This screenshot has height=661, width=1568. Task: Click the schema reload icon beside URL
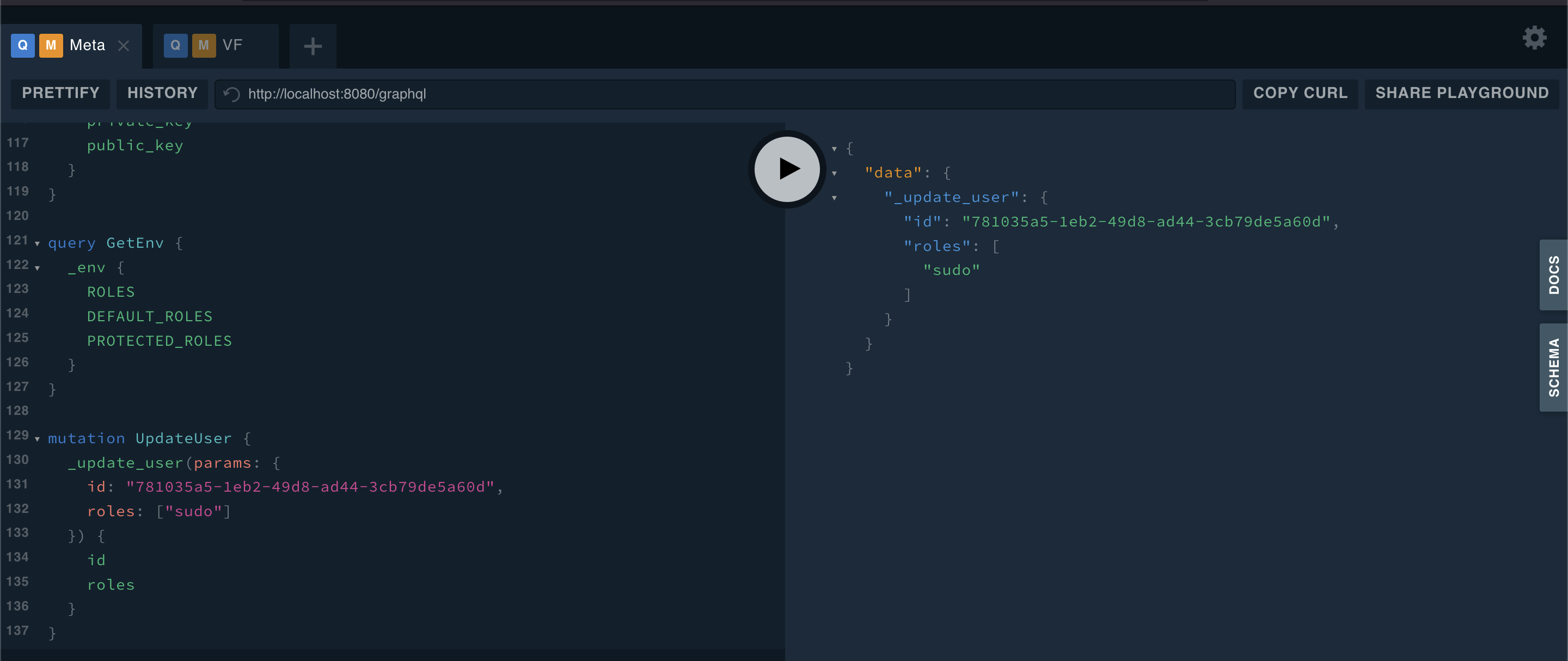pos(231,94)
